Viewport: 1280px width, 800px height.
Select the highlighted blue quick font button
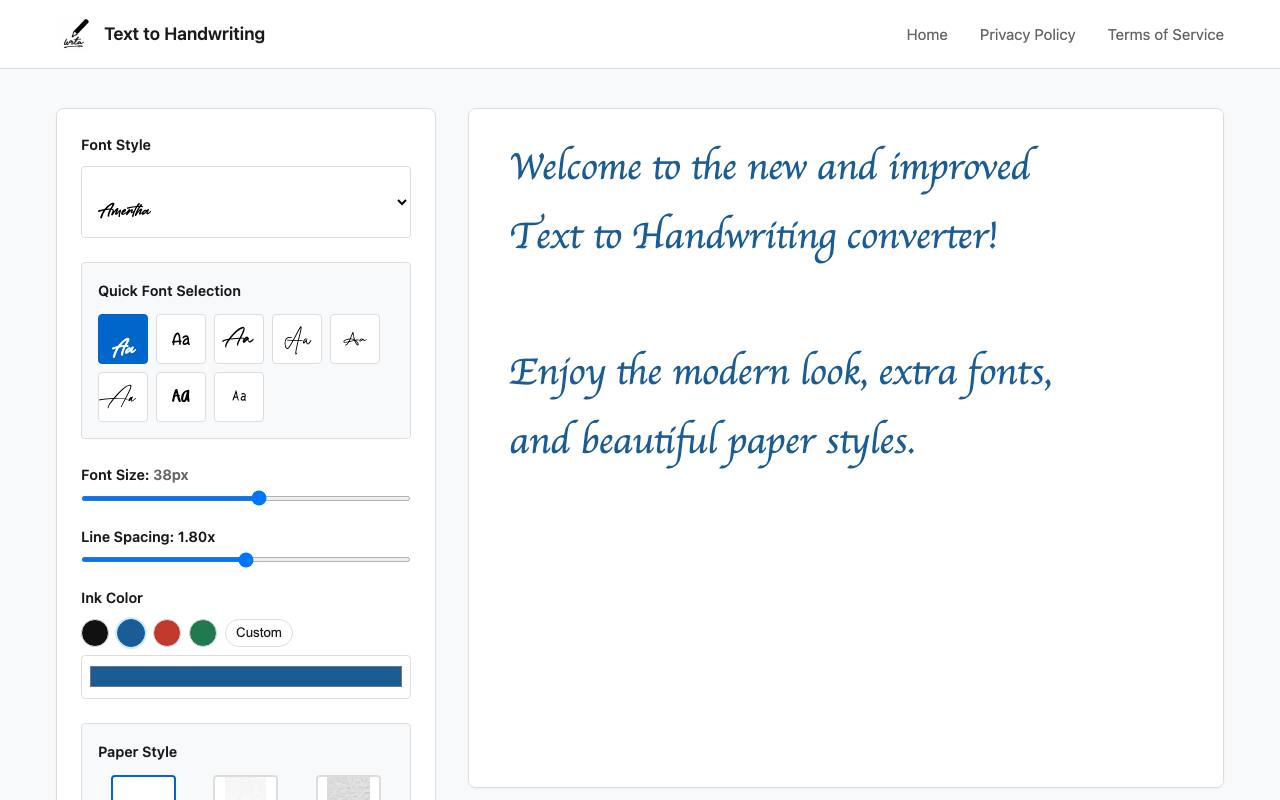tap(123, 339)
